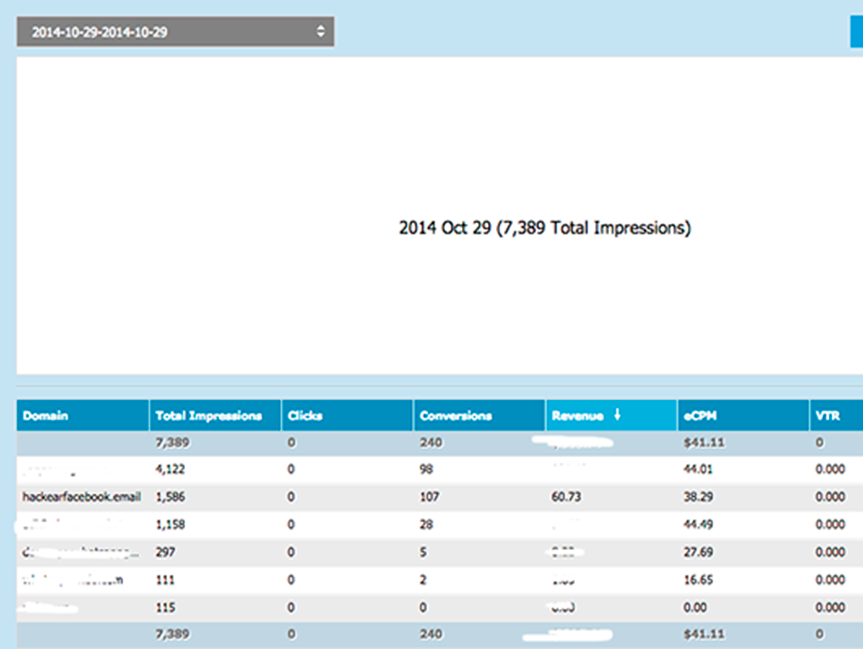Click the 28 conversions cell
Viewport: 863px width, 649px height.
426,525
